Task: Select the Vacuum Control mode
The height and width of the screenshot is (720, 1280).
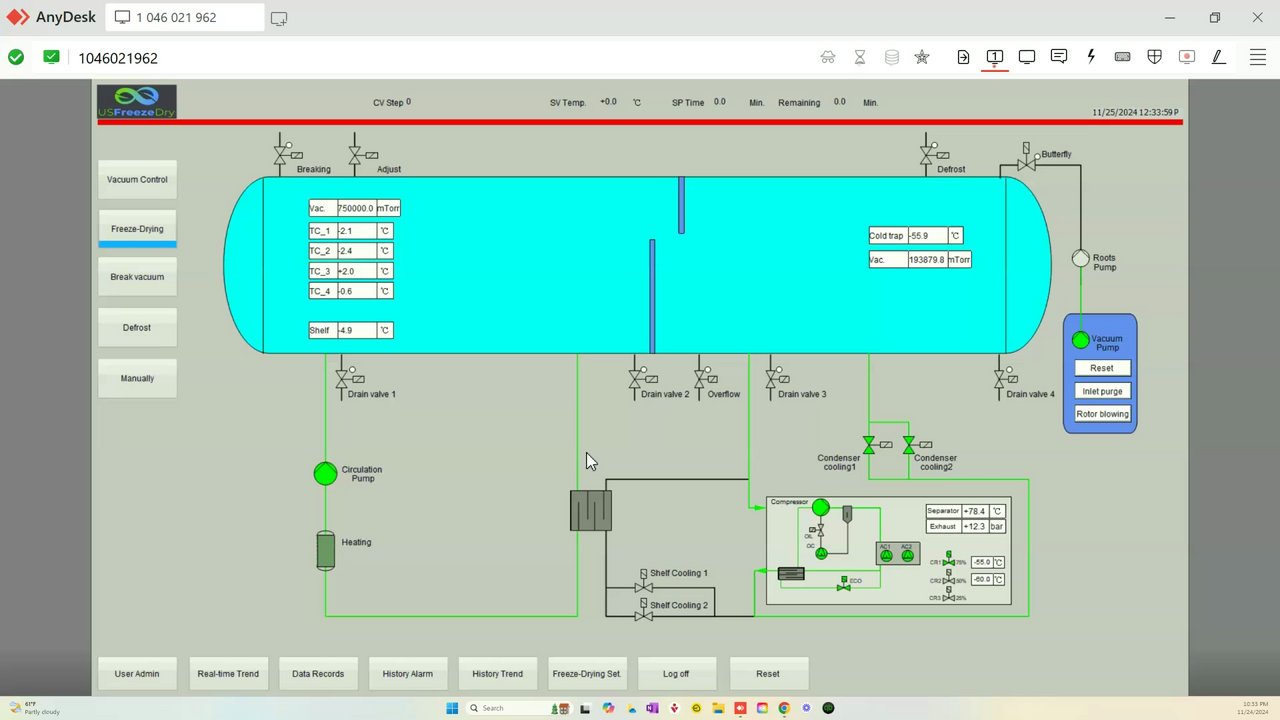Action: [137, 180]
